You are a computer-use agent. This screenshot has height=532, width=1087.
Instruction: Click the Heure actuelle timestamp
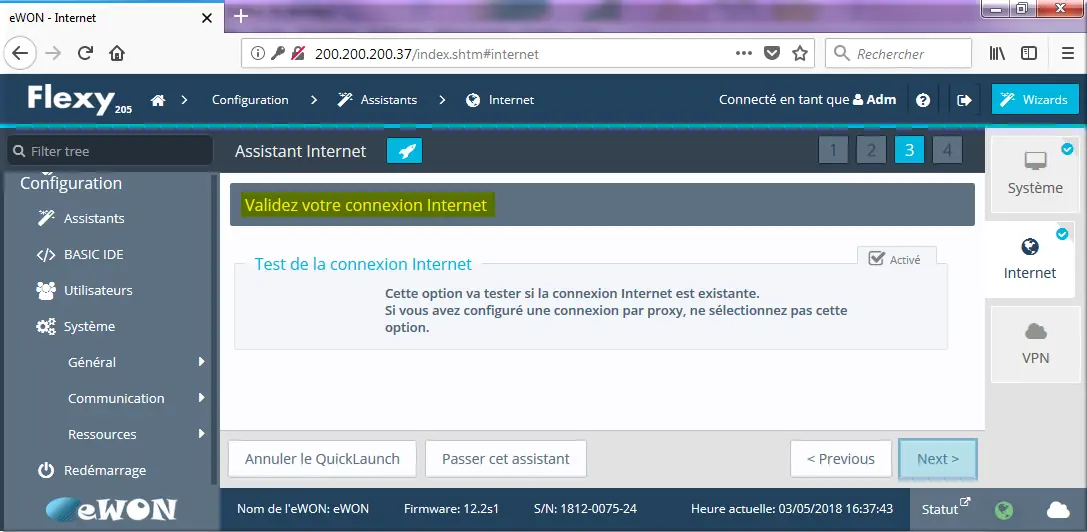tap(792, 508)
